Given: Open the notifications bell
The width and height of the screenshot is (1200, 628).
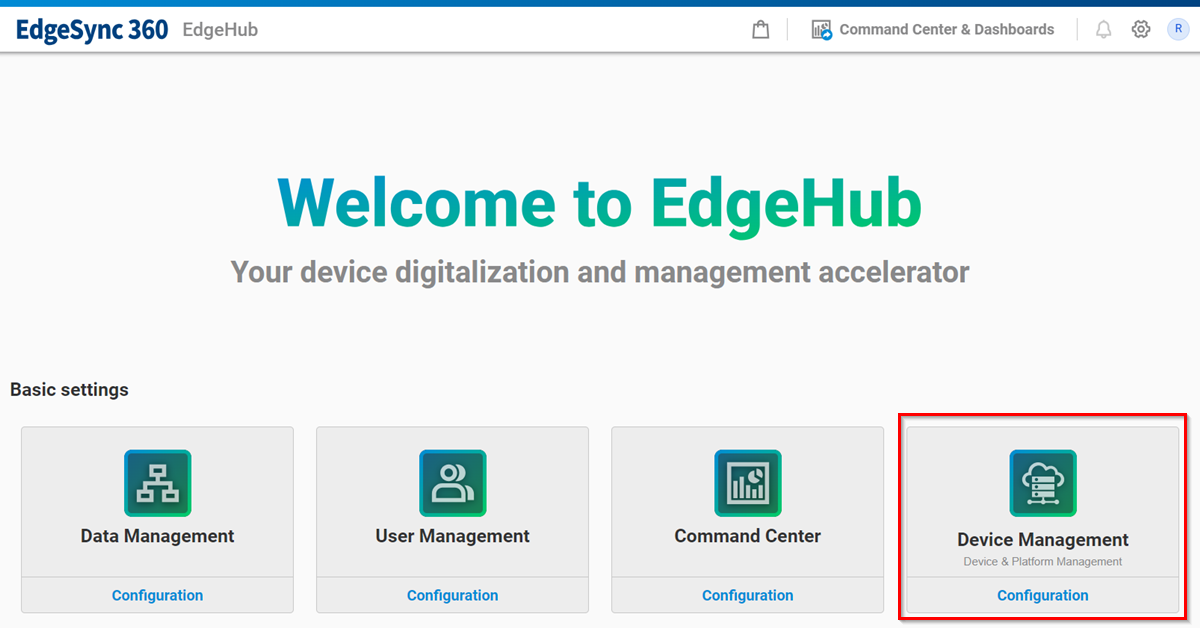Looking at the screenshot, I should pyautogui.click(x=1103, y=30).
